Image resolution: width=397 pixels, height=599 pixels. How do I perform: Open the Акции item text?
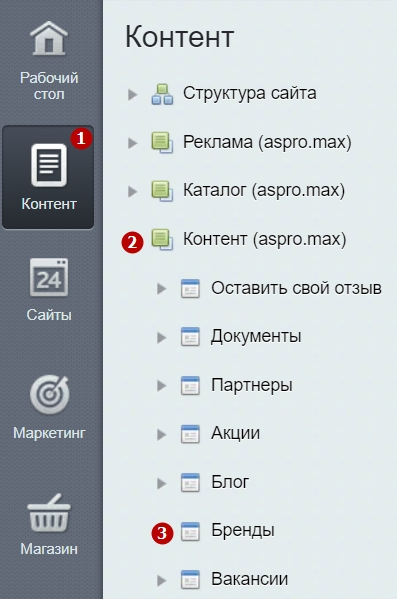pos(235,433)
